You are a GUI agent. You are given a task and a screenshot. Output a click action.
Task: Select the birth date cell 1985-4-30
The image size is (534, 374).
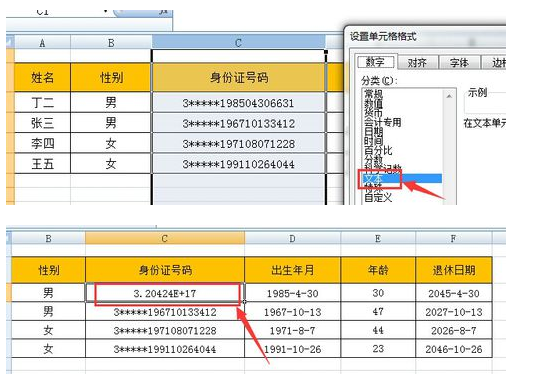pyautogui.click(x=293, y=293)
